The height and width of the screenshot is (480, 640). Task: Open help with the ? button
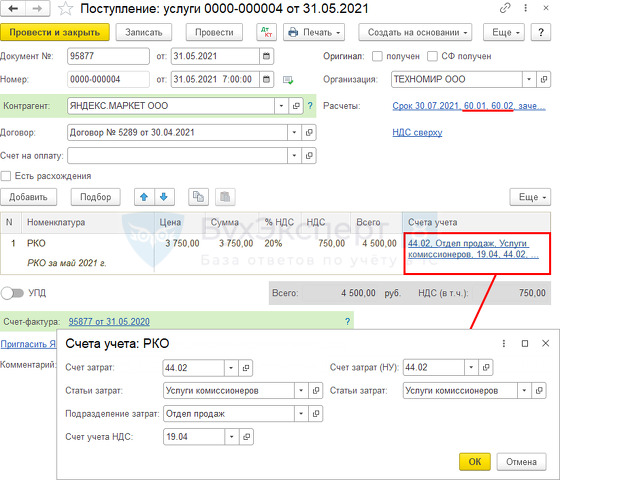coord(541,32)
